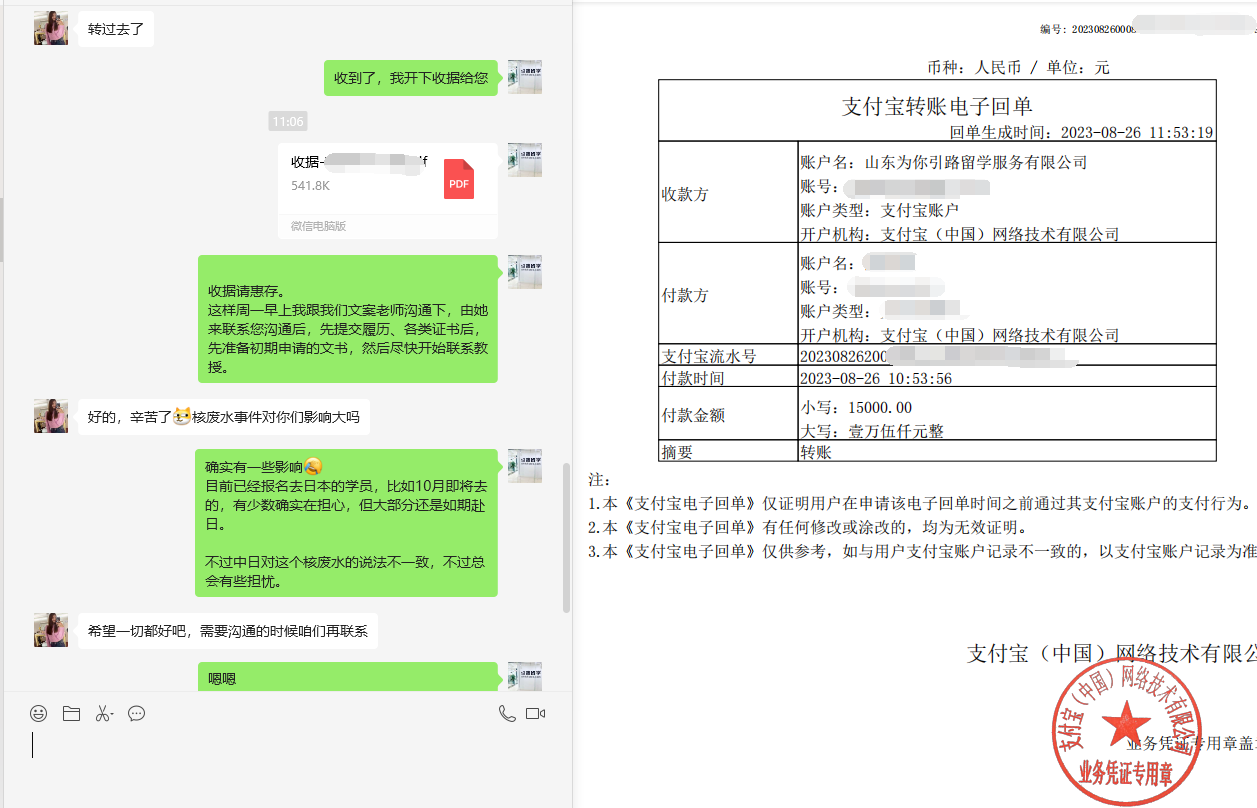Click avatar beside 好的，辛苦了 message

pyautogui.click(x=51, y=416)
